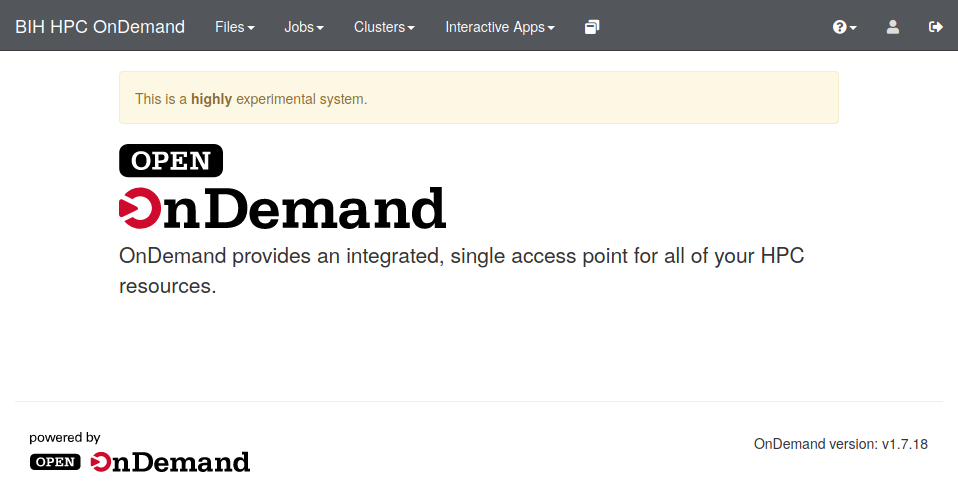Image resolution: width=958 pixels, height=492 pixels.
Task: Expand the Files dropdown menu
Action: coord(235,27)
